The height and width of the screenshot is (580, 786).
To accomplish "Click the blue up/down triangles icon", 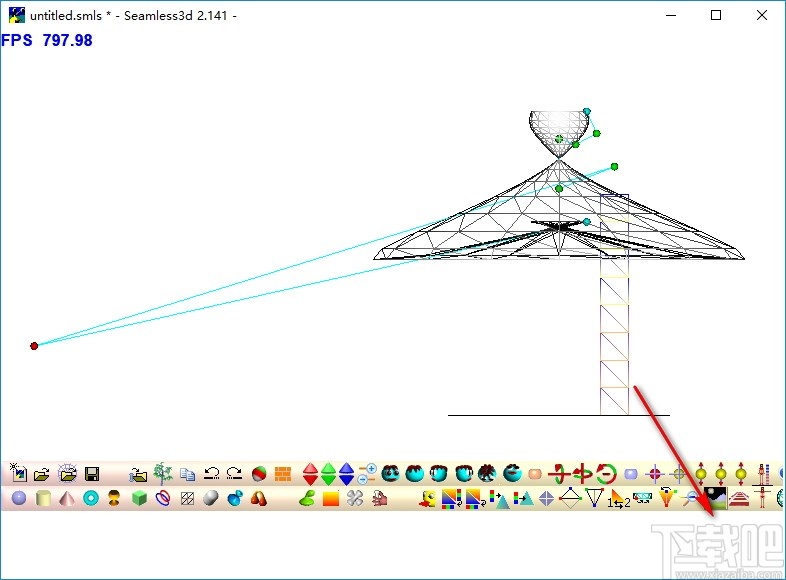I will point(346,474).
